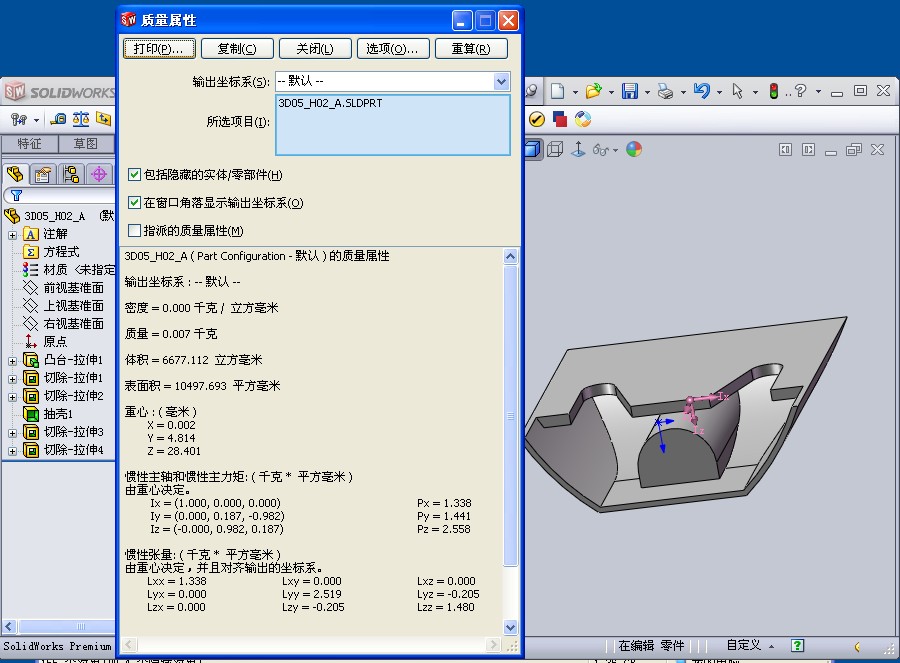The width and height of the screenshot is (900, 663).
Task: Open the PropertyManager panel tab
Action: coord(43,174)
